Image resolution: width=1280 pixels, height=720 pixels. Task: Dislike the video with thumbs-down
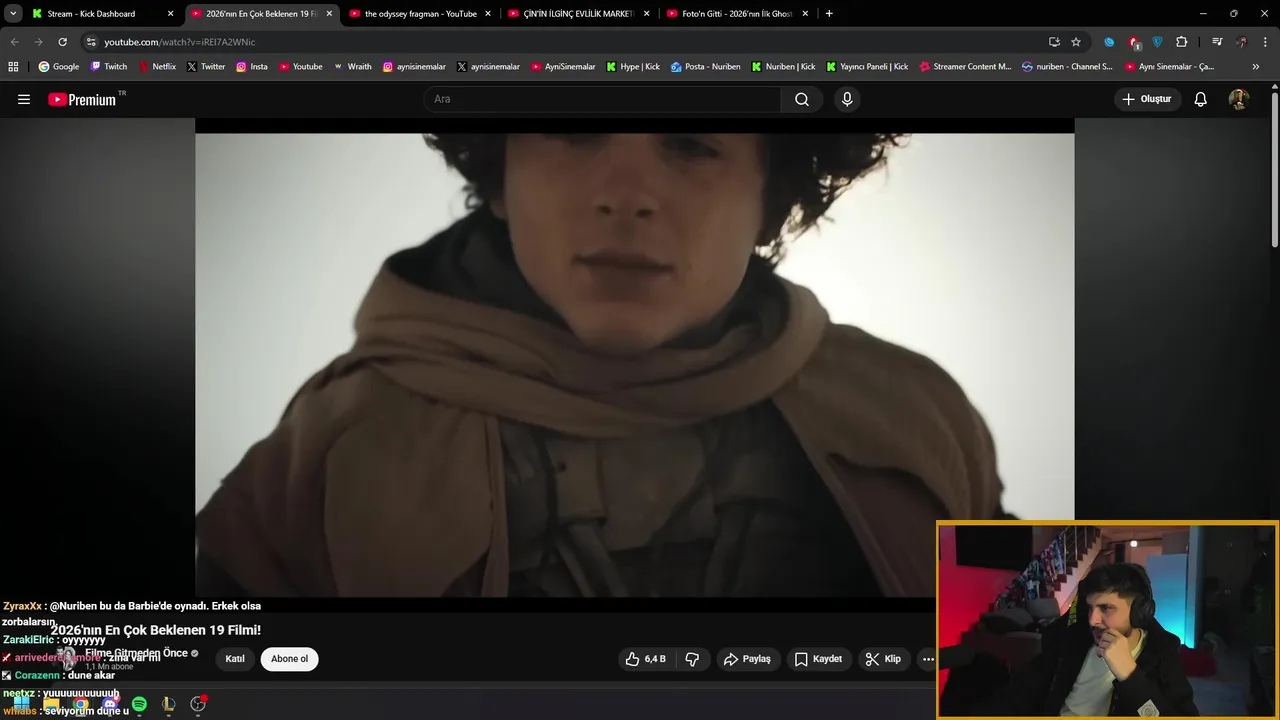(692, 659)
